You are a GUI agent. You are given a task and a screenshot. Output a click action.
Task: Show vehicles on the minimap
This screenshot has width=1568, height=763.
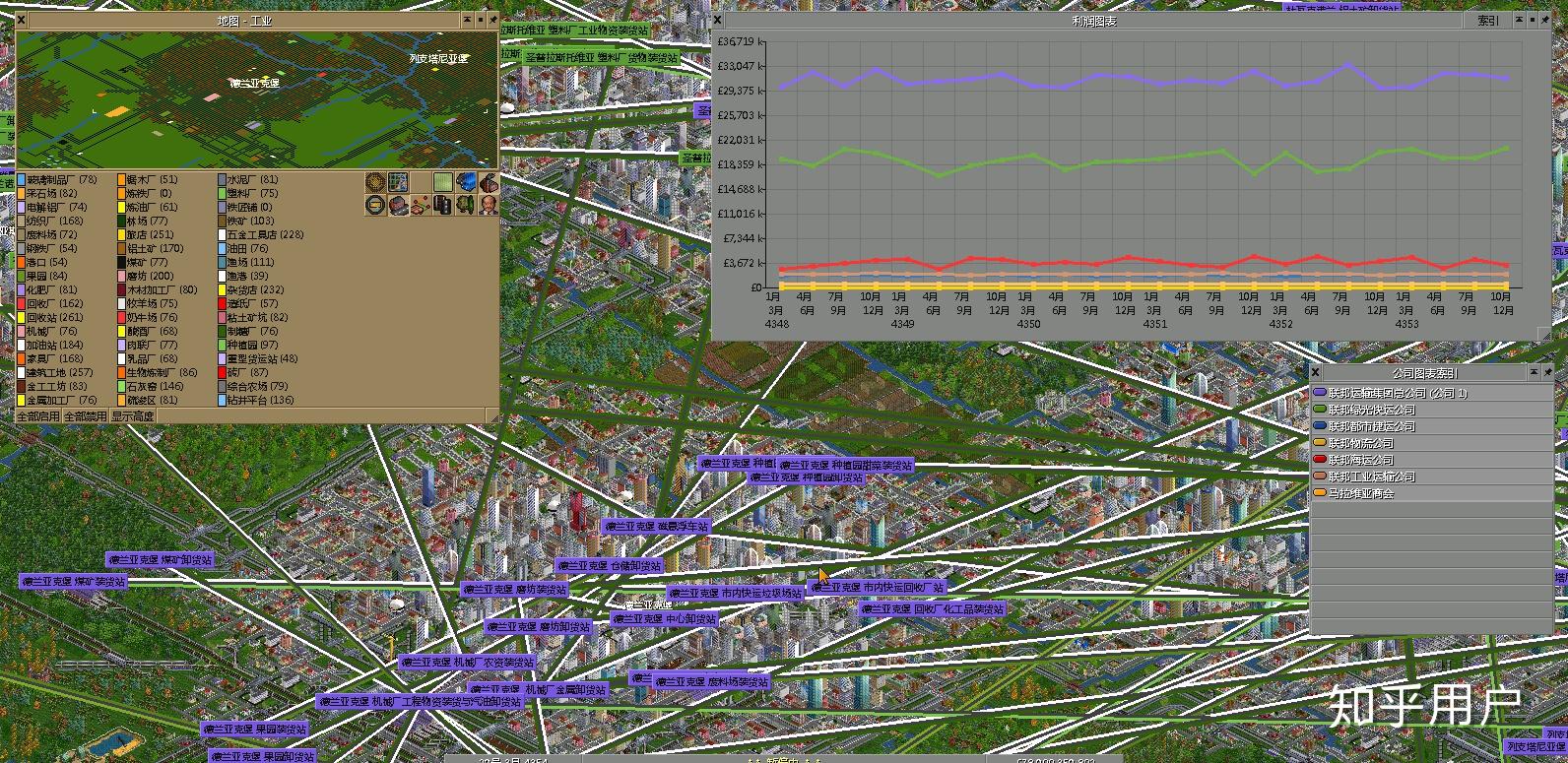pyautogui.click(x=466, y=183)
